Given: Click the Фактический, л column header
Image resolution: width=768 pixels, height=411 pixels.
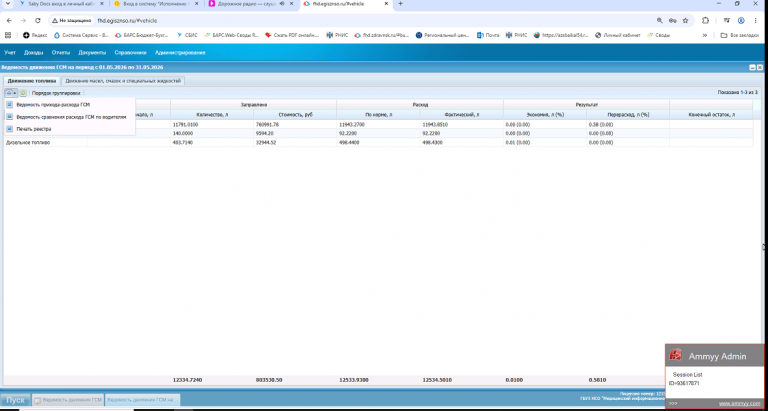Looking at the screenshot, I should coord(461,115).
